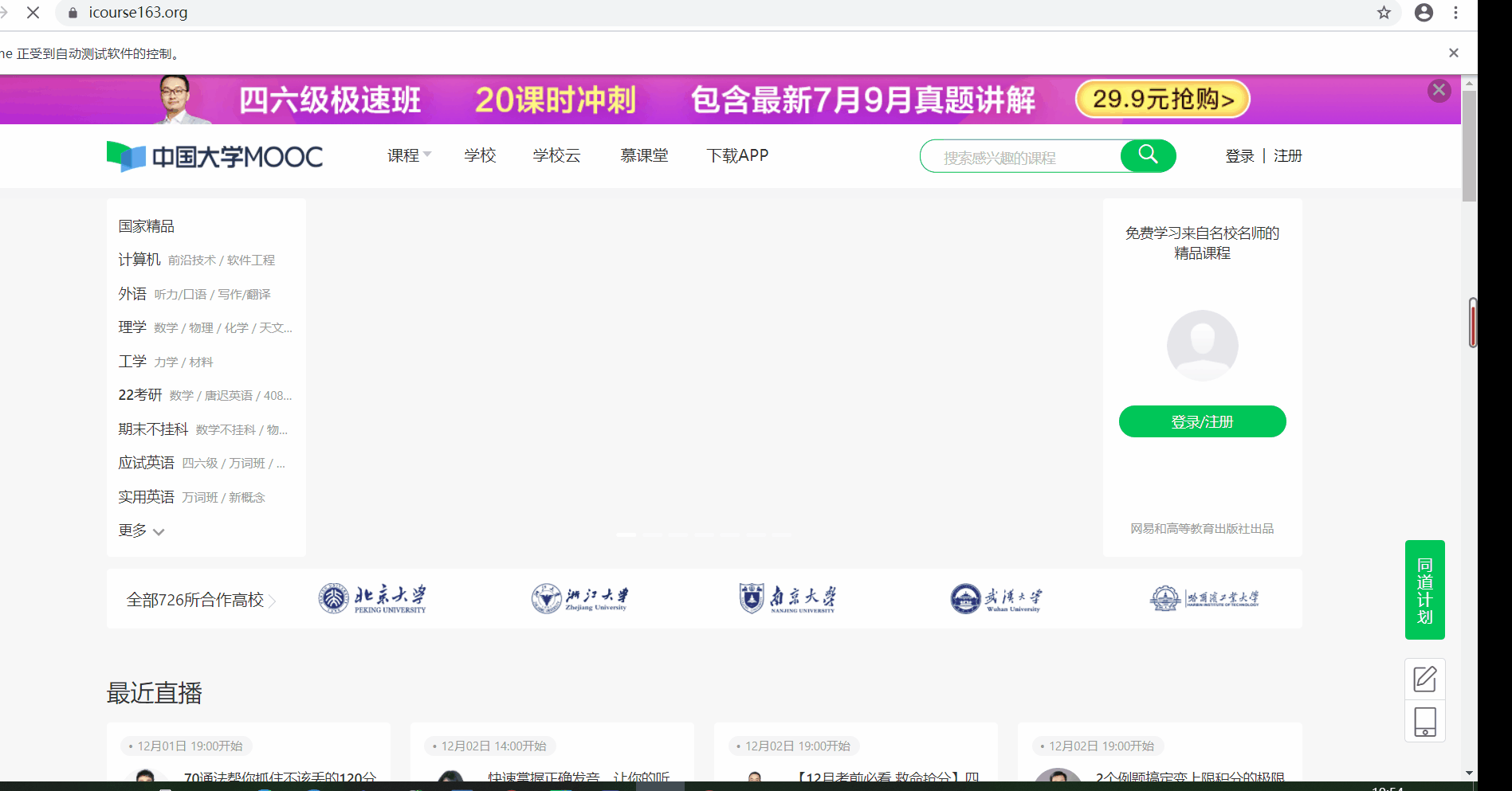Screen dimensions: 1512x791
Task: Open the 四六级 subcategory
Action: click(x=200, y=464)
